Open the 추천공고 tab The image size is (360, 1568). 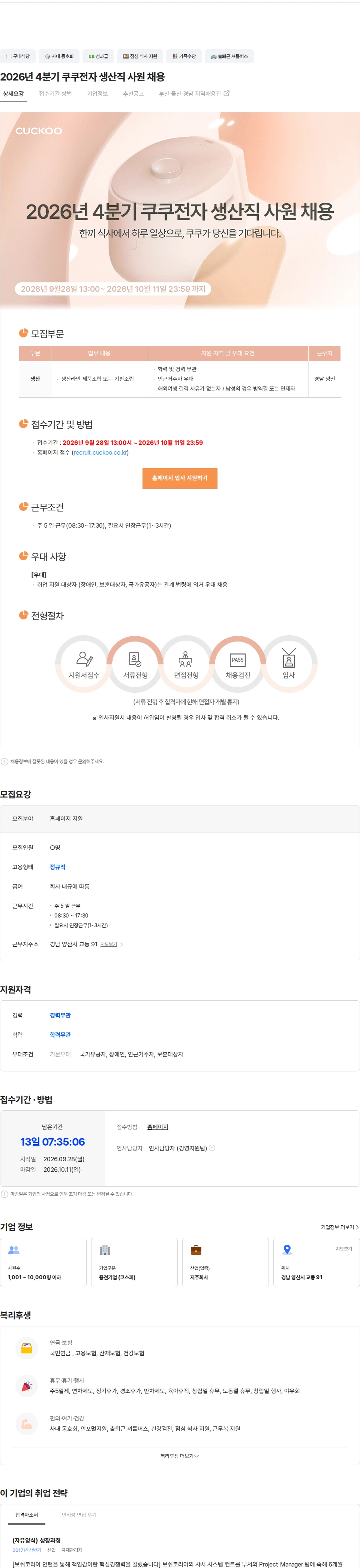pos(133,94)
